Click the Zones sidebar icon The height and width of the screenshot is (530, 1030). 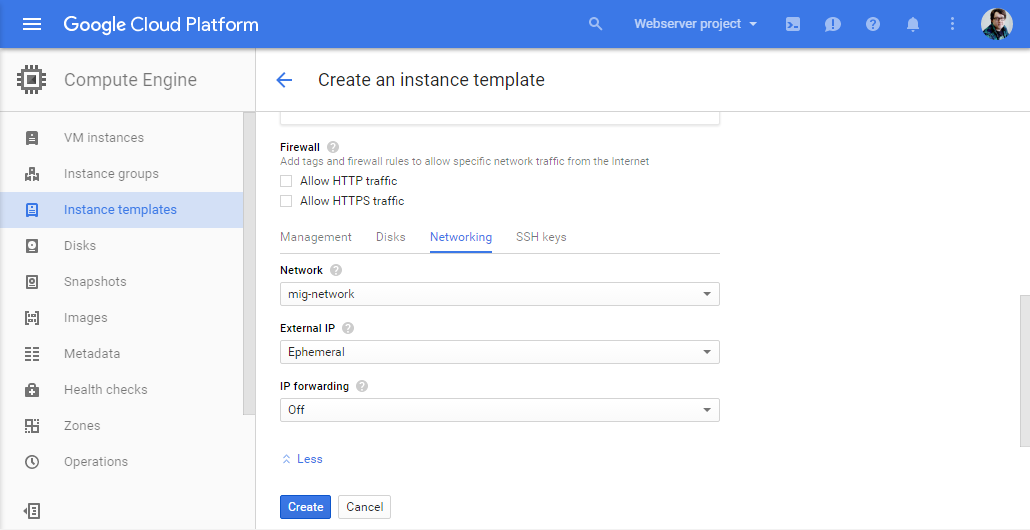point(32,426)
